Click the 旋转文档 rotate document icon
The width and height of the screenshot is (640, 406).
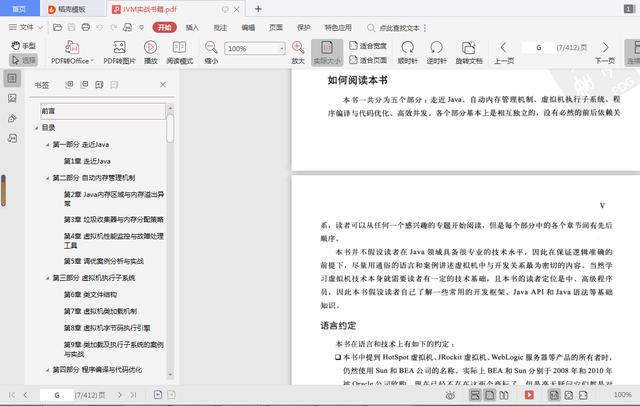click(469, 52)
